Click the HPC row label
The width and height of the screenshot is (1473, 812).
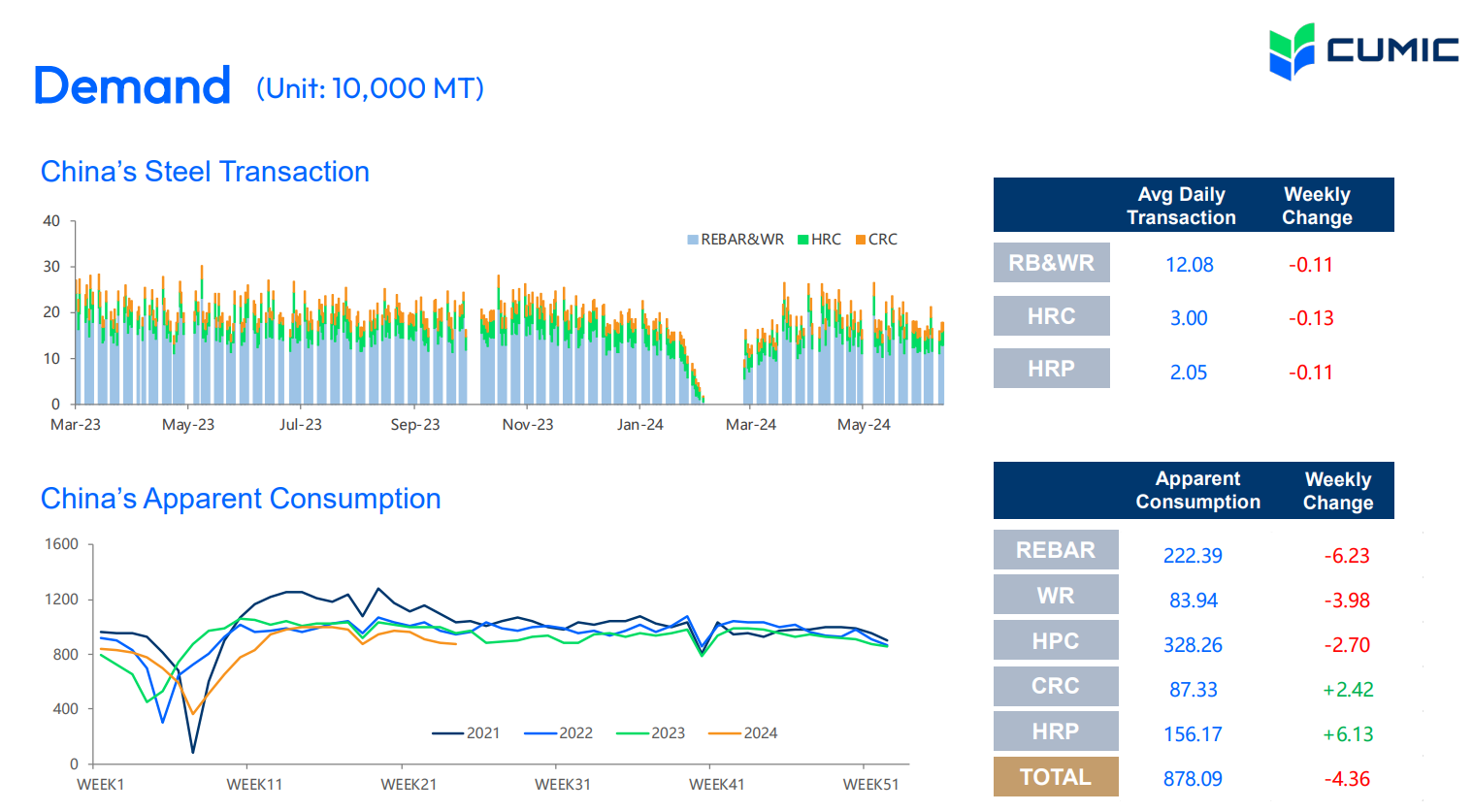(1055, 641)
